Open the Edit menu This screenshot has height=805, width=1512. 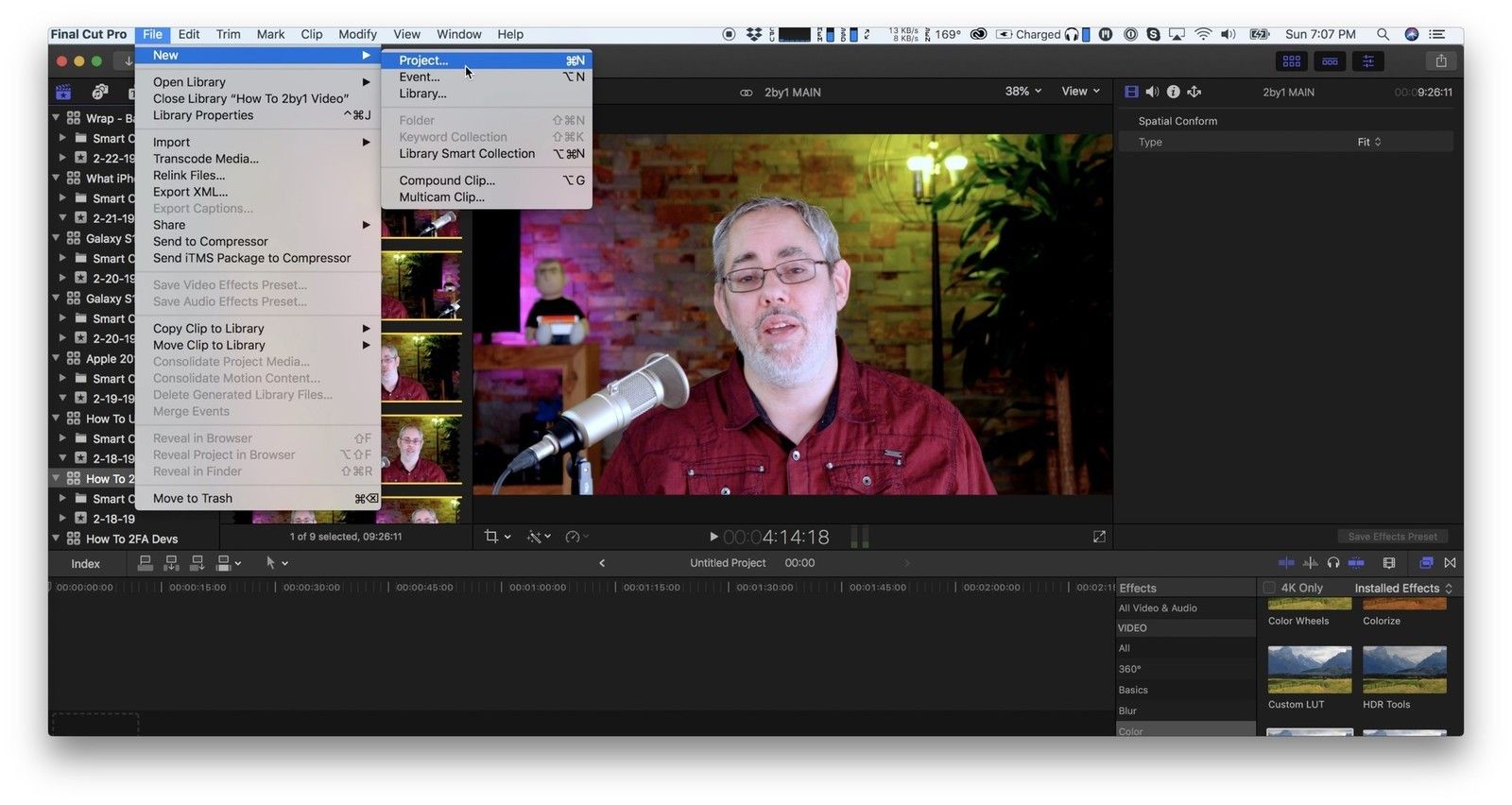click(189, 34)
